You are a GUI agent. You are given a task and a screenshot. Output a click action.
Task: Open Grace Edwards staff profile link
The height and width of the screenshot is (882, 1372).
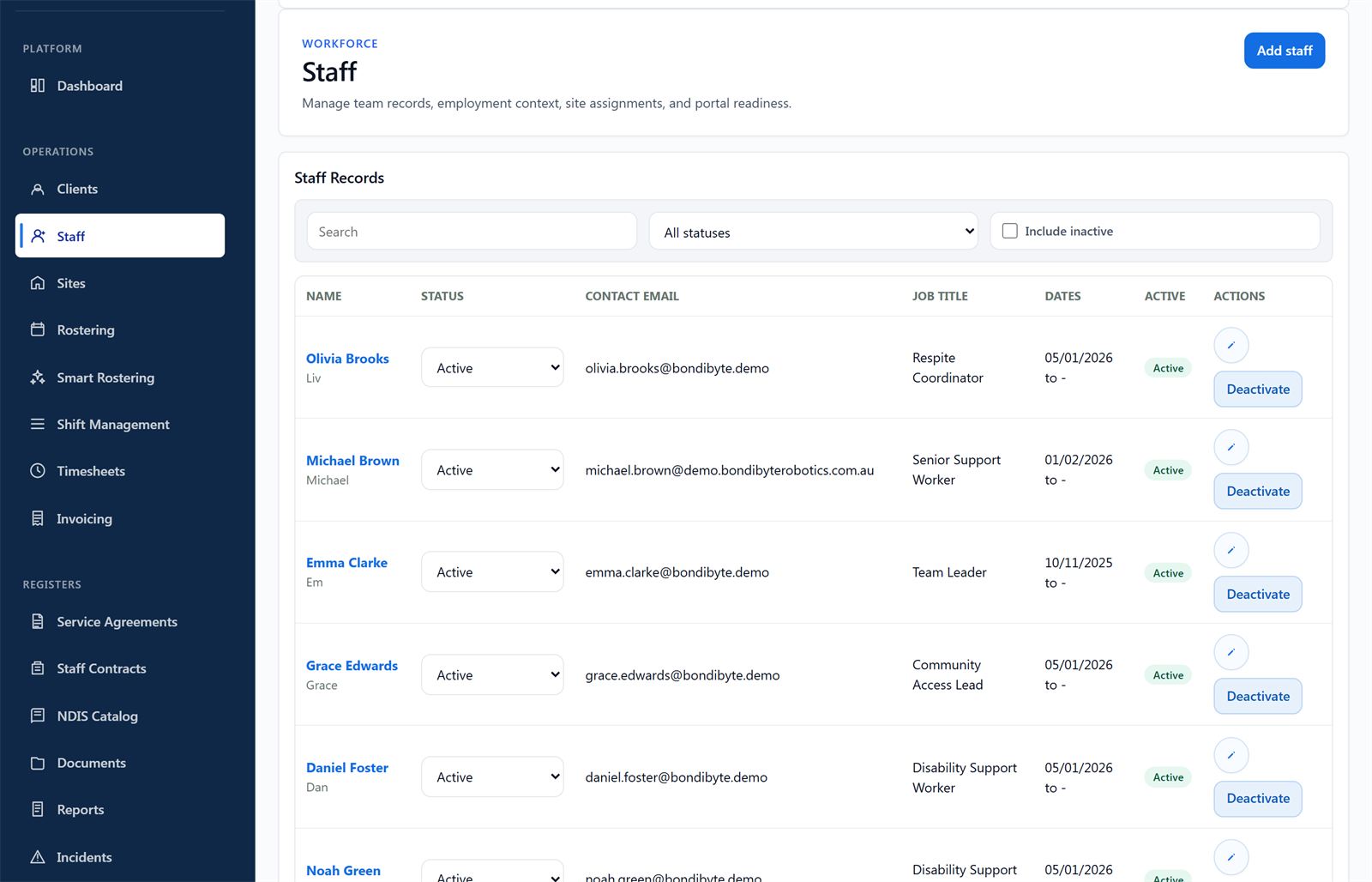point(352,666)
